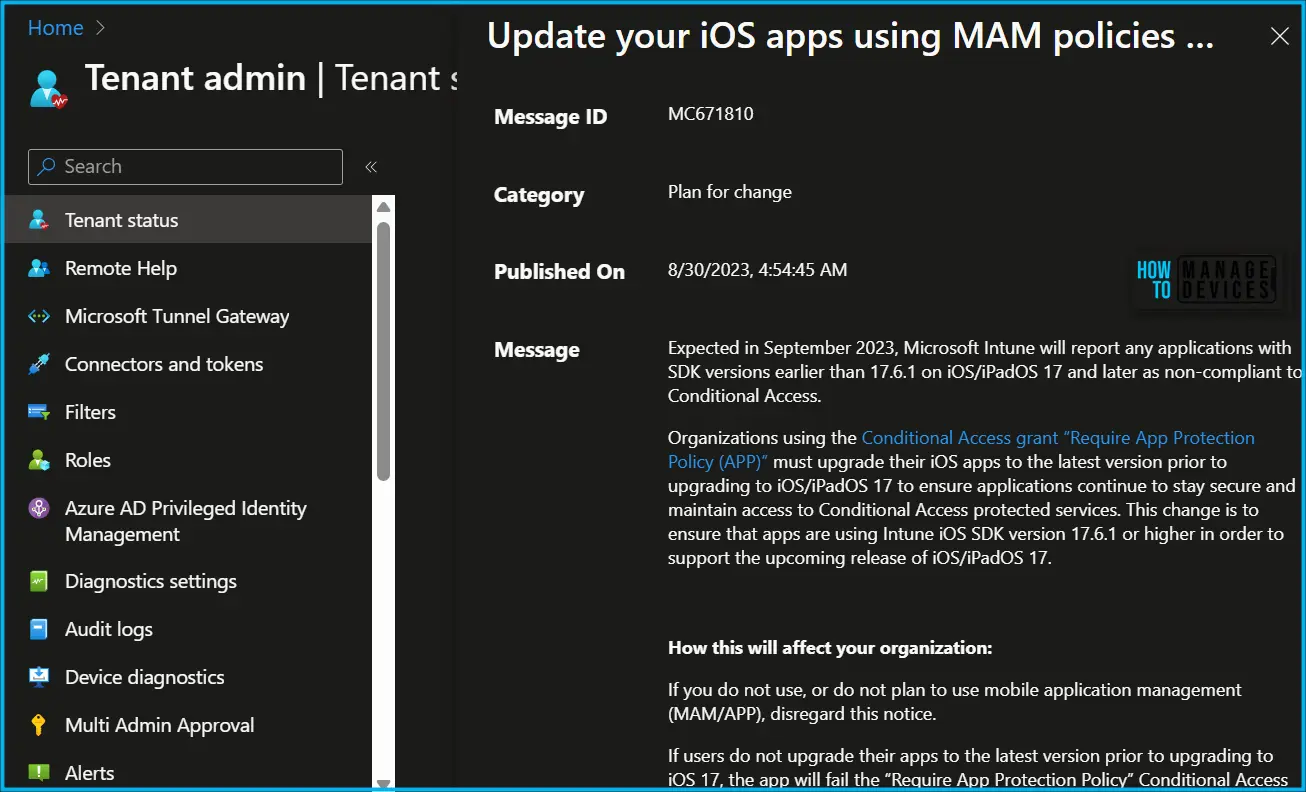
Task: Go to Connectors and tokens
Action: click(x=188, y=364)
